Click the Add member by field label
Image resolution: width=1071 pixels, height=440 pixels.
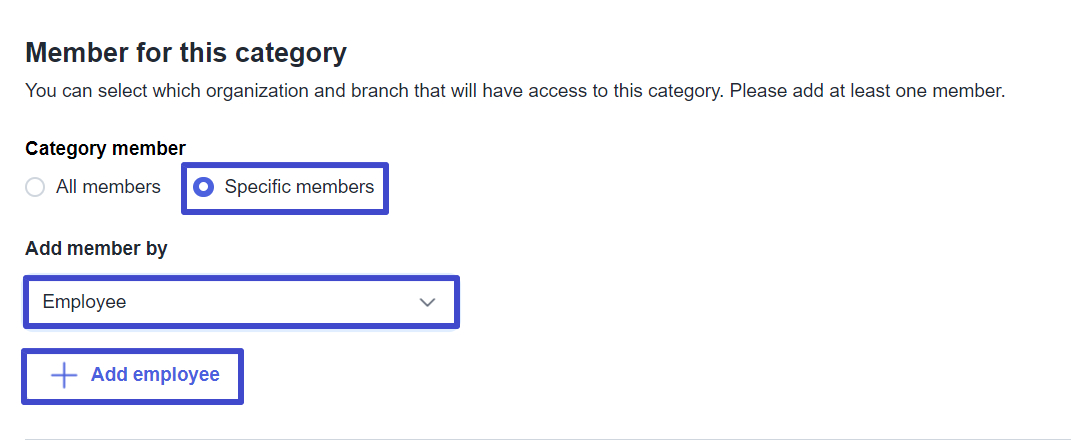[96, 249]
